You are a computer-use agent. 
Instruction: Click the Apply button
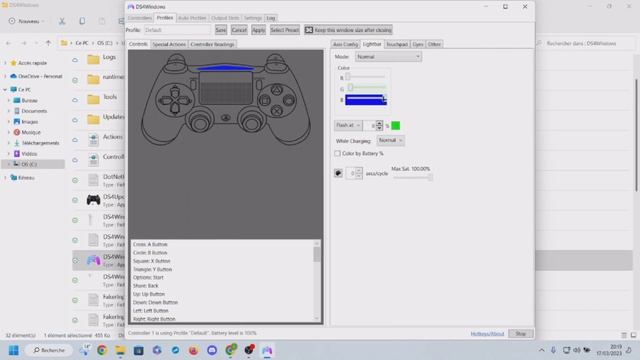point(258,30)
